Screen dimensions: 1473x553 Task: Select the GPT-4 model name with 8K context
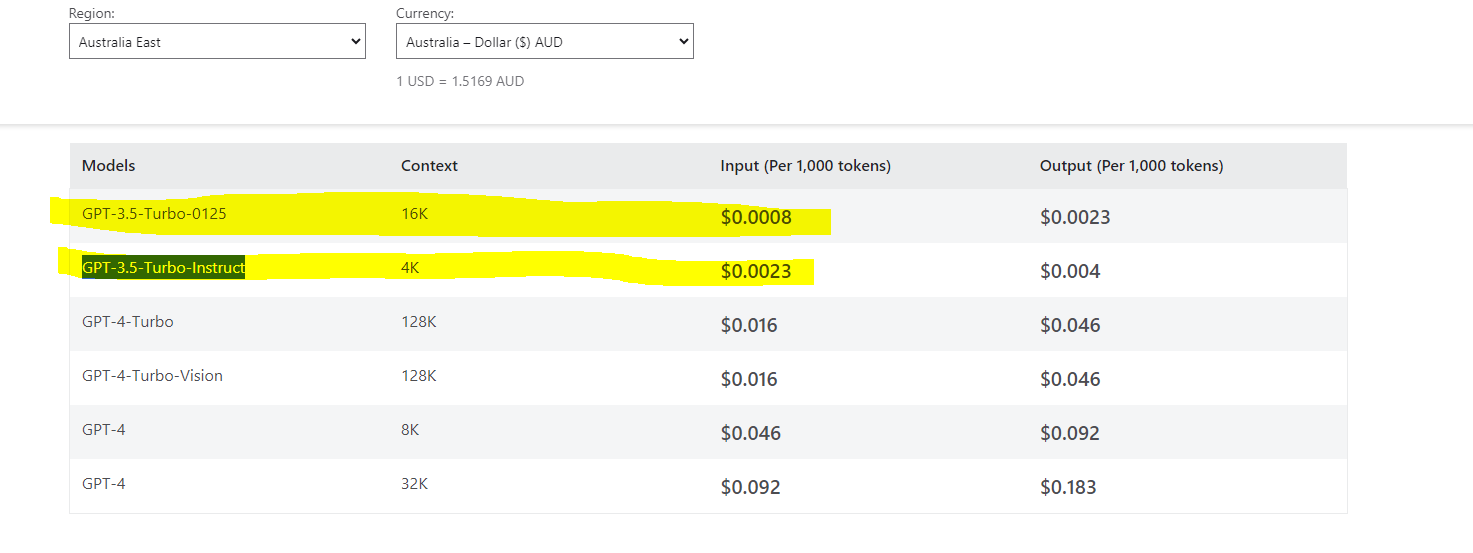(x=104, y=430)
